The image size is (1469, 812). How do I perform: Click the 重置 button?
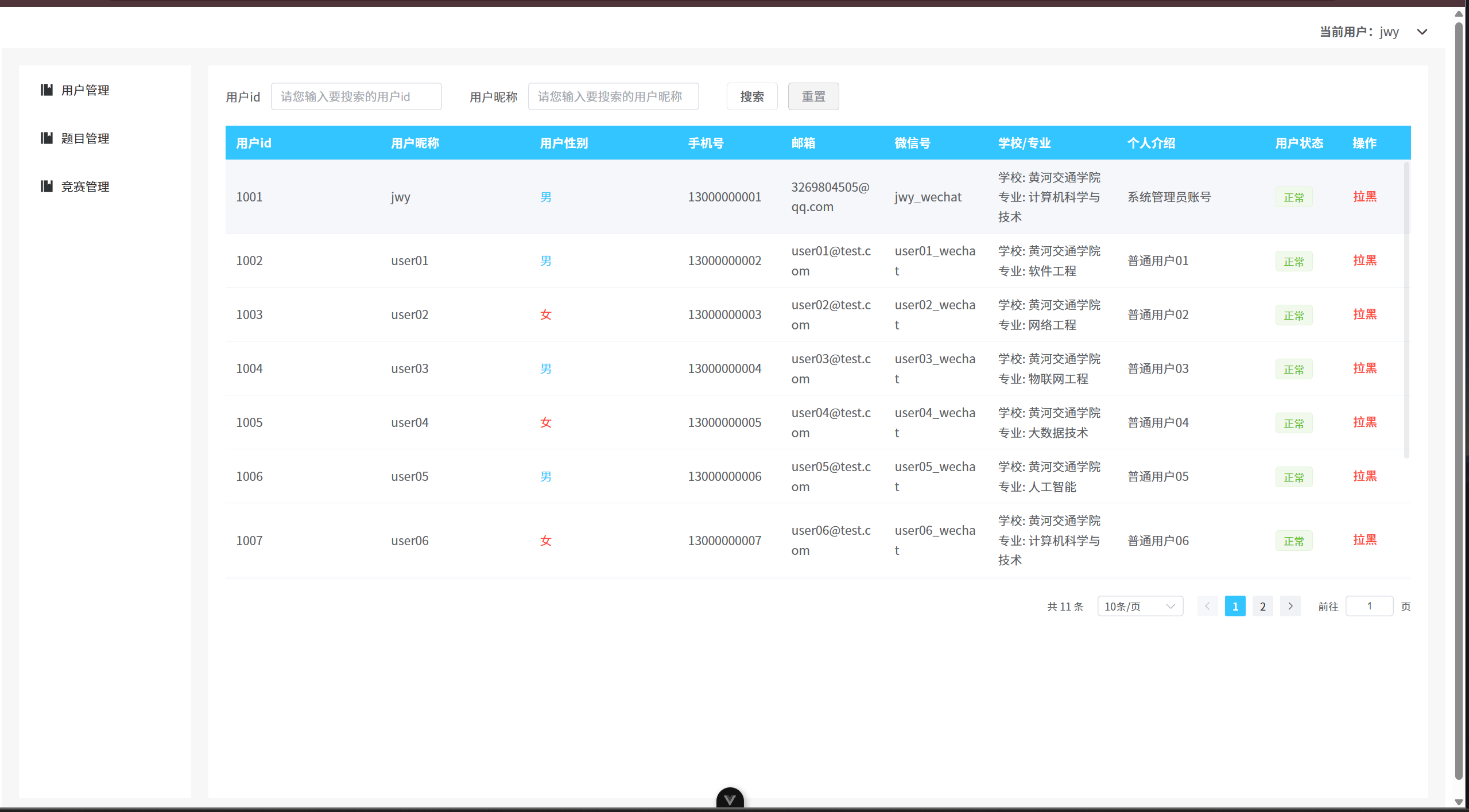(x=813, y=96)
